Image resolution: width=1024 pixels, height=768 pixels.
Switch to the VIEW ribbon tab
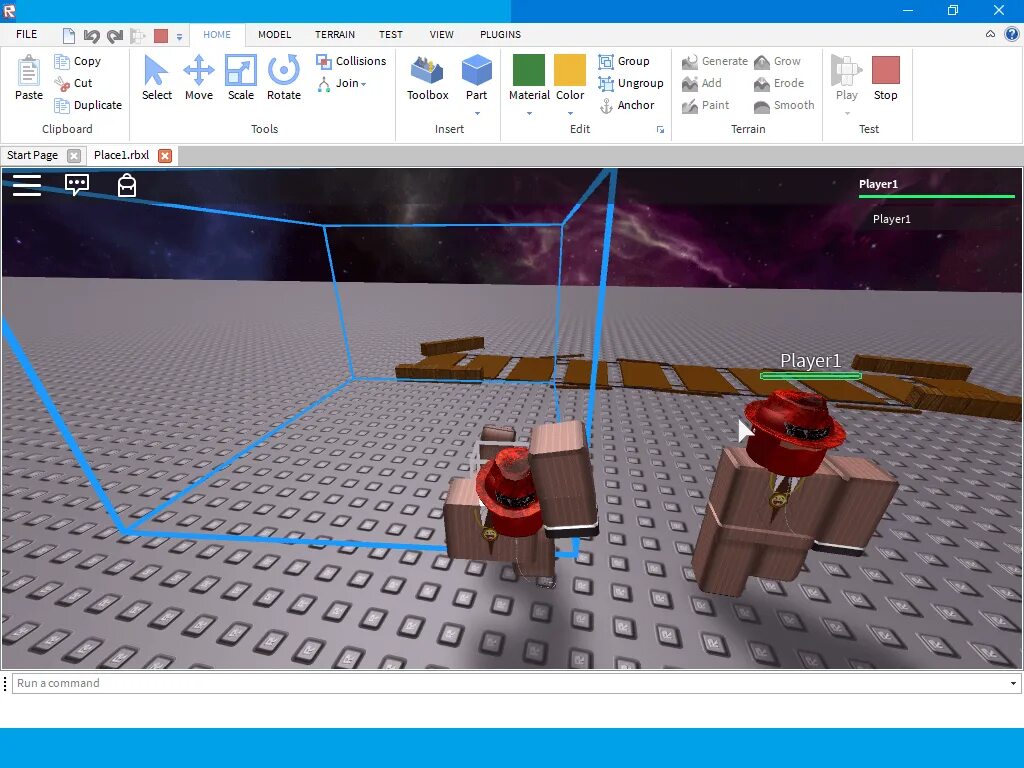[441, 35]
